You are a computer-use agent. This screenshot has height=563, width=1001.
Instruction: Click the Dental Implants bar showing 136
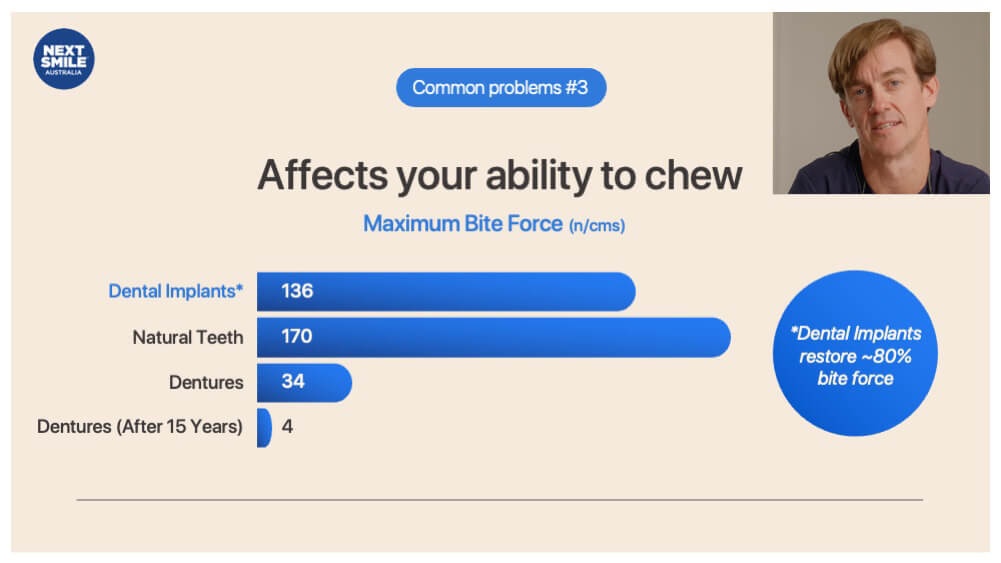[x=446, y=292]
